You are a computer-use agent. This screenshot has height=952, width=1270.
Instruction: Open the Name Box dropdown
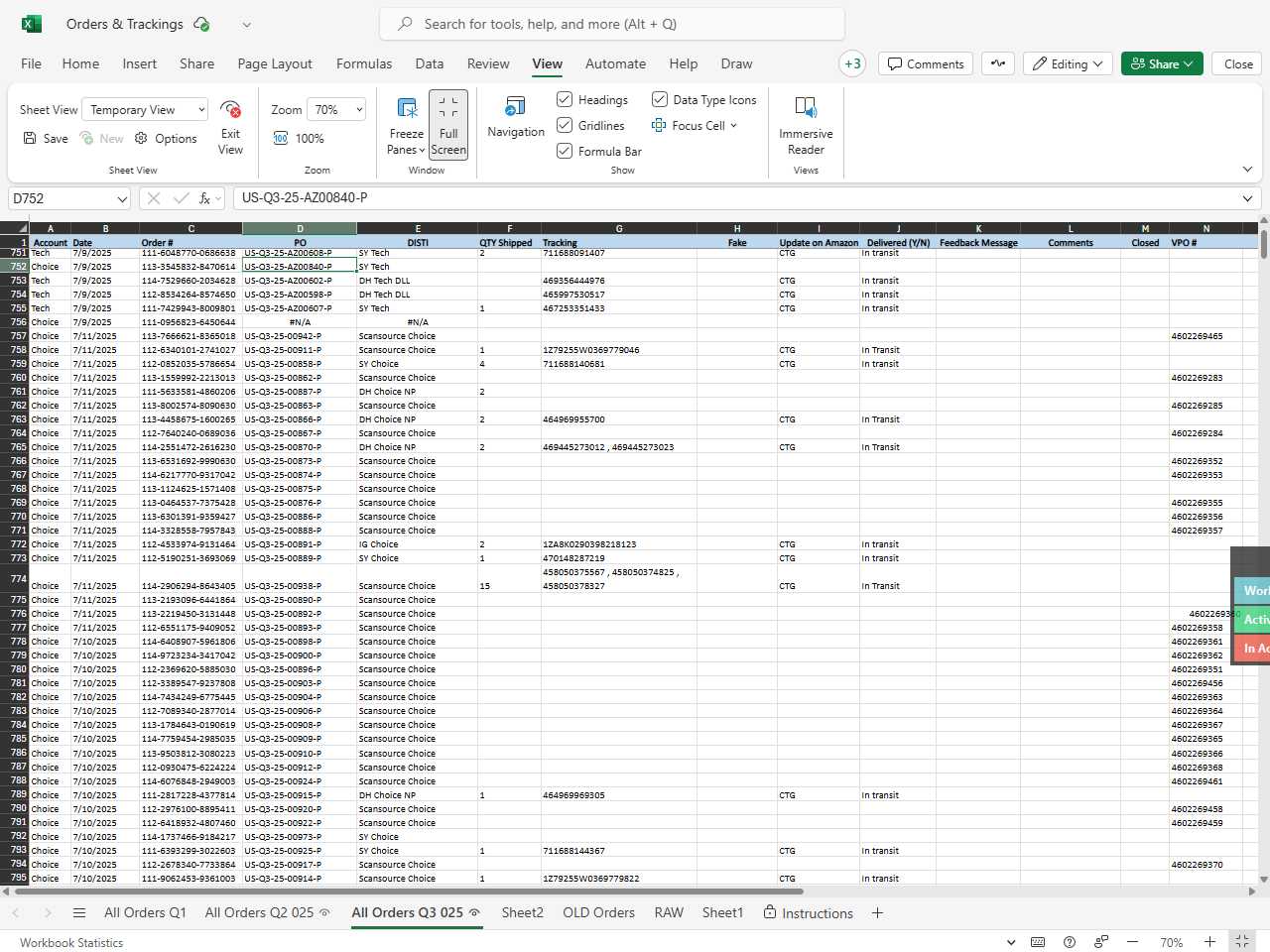tap(122, 198)
